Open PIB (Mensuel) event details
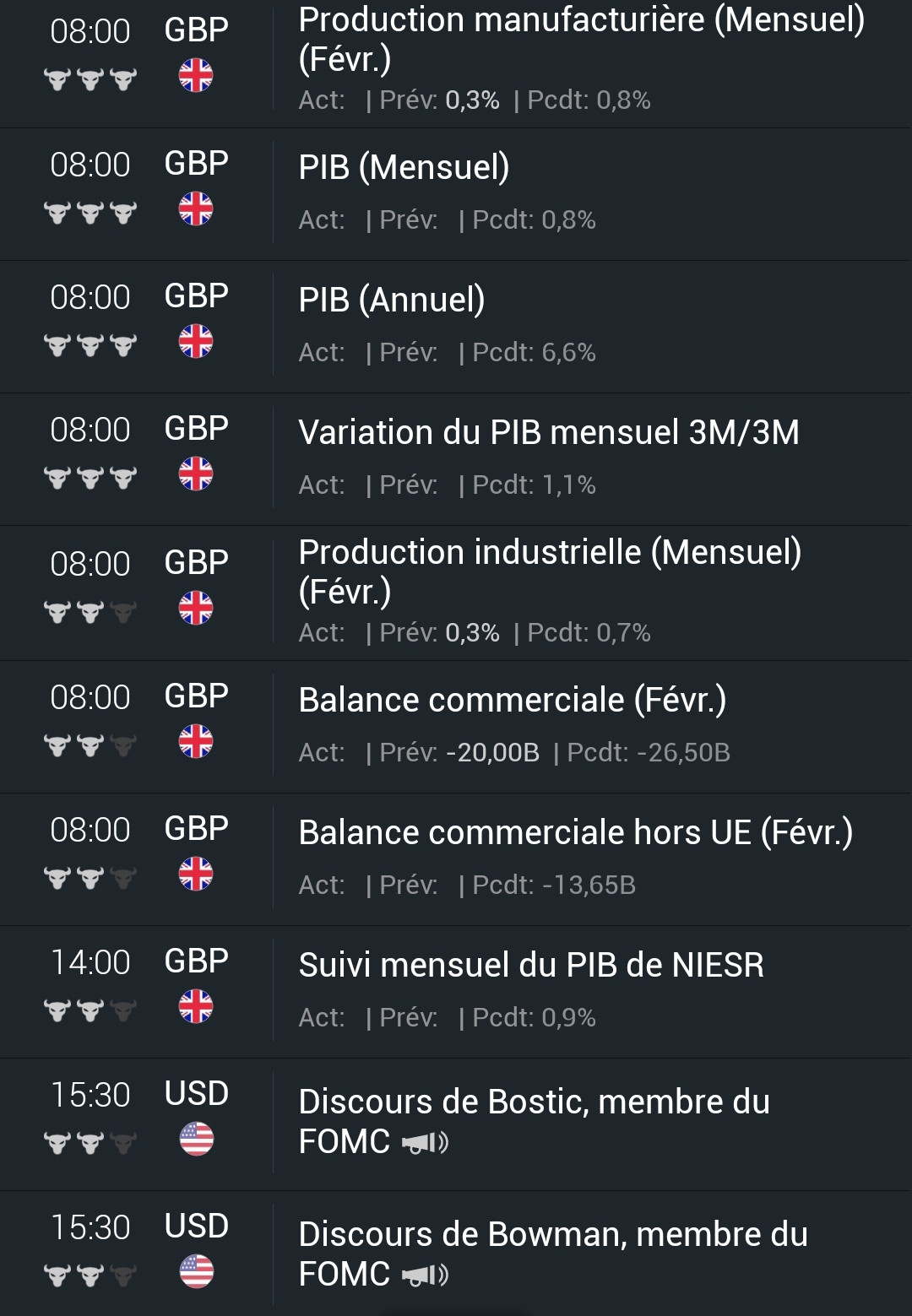 [x=404, y=167]
